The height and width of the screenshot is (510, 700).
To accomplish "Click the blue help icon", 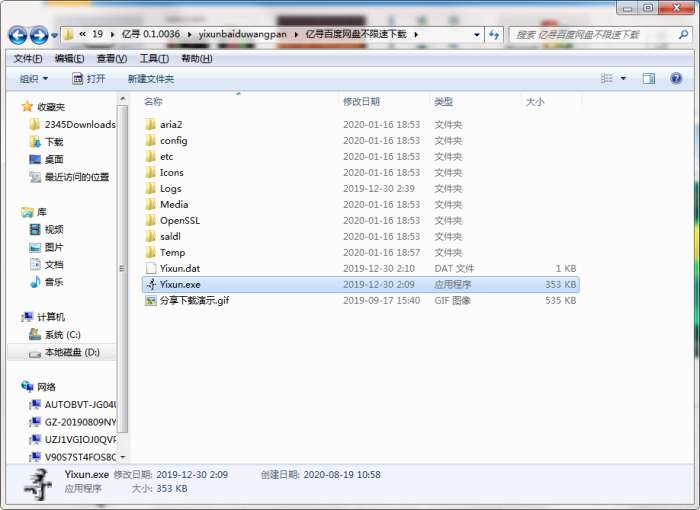I will tap(676, 79).
